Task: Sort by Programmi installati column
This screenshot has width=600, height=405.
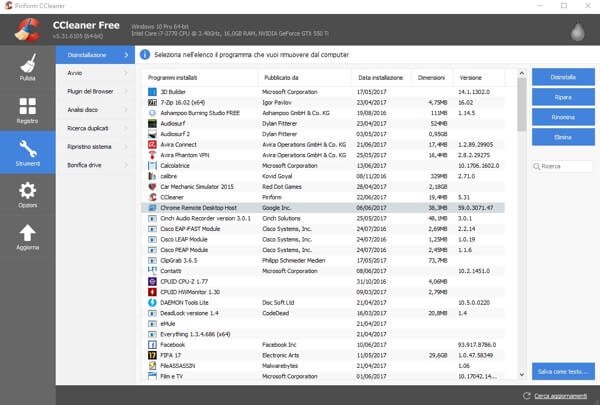Action: [x=199, y=78]
